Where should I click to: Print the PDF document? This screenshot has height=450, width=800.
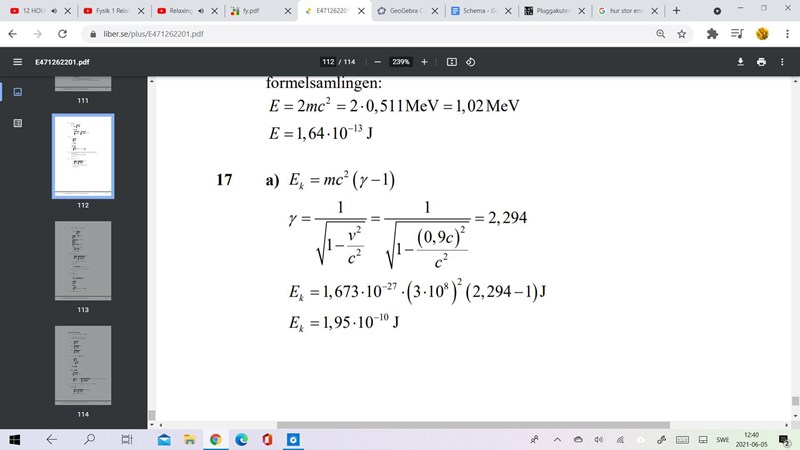[761, 61]
